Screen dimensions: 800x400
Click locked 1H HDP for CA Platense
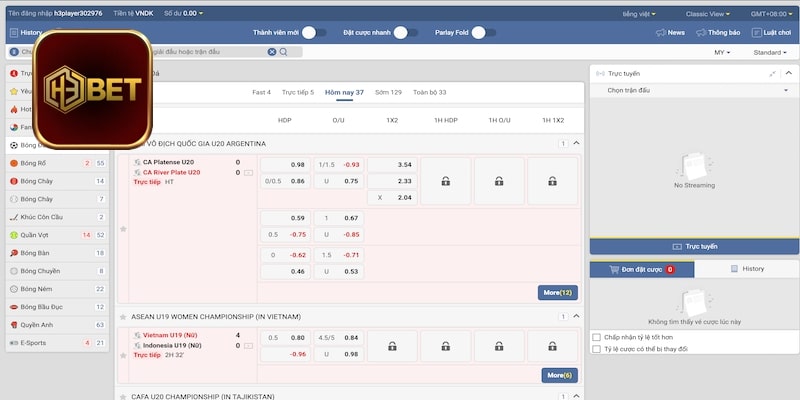coord(445,181)
